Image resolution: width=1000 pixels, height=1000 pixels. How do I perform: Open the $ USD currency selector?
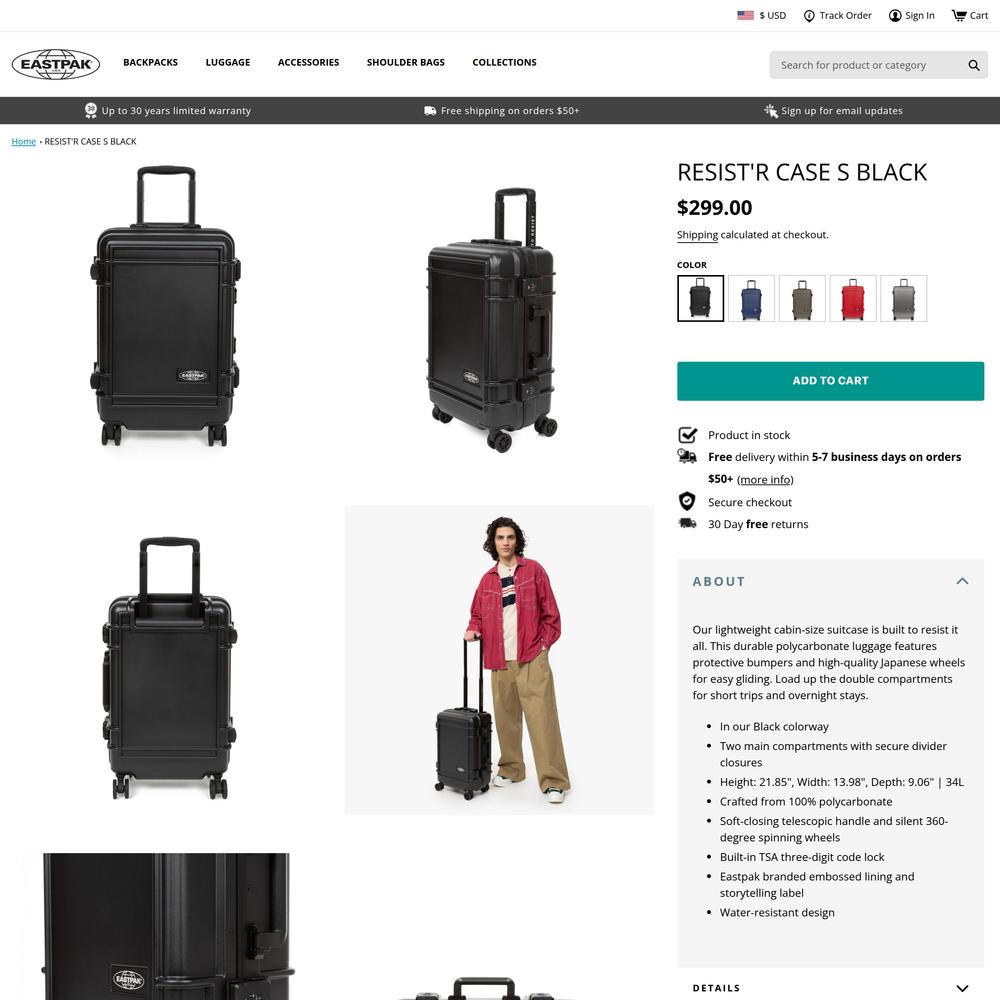tap(772, 15)
